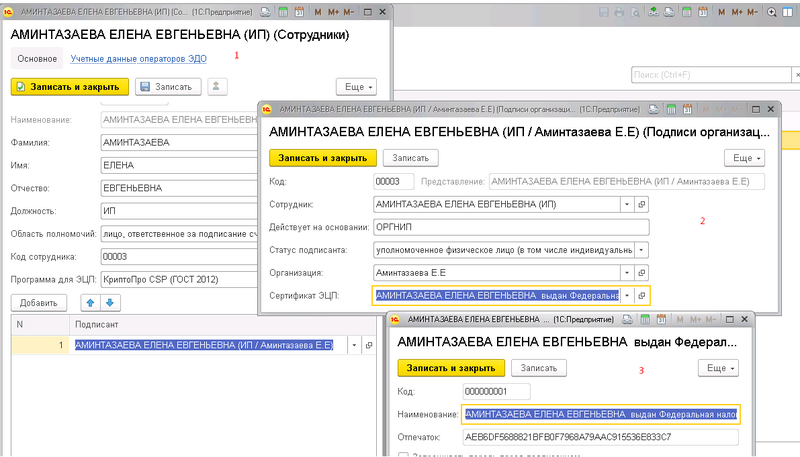Image resolution: width=800 pixels, height=457 pixels.
Task: Open the Еще menu in Сотрудники window
Action: (355, 87)
